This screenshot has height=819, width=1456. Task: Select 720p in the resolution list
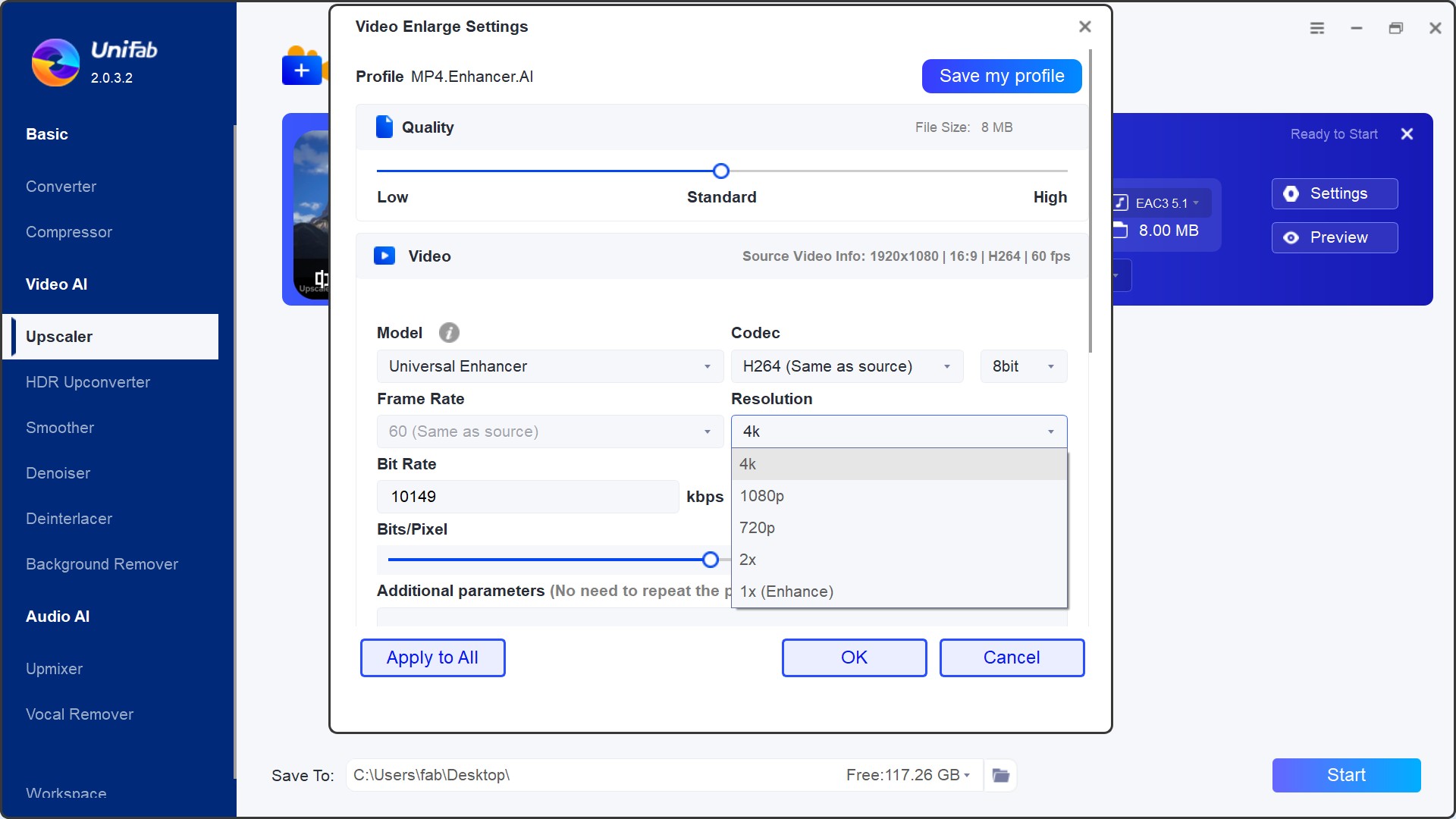coord(899,528)
